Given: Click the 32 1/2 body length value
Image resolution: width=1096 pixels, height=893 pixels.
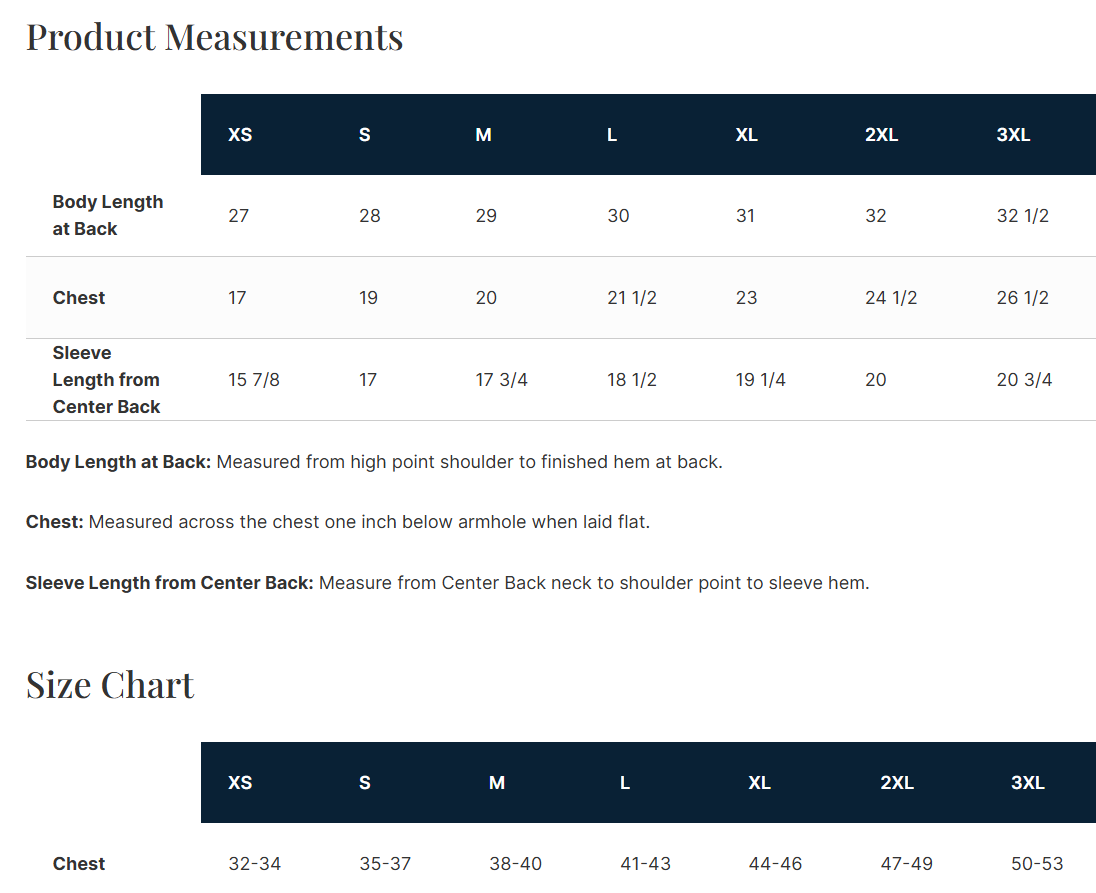Looking at the screenshot, I should 1022,216.
